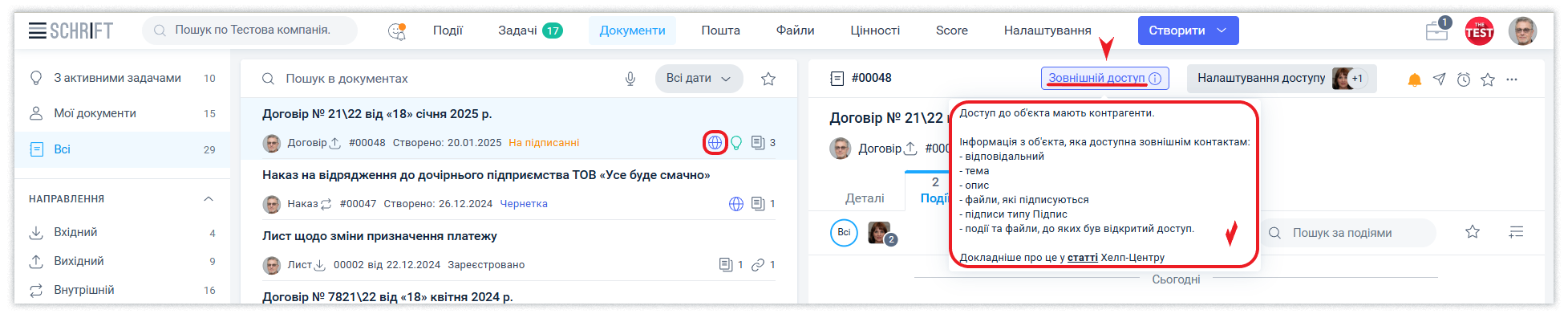Click the author avatar on Наказ row
Screen dimensions: 1568x318
[272, 204]
